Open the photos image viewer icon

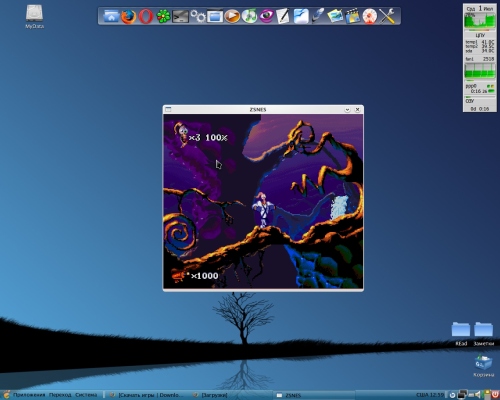tap(335, 16)
